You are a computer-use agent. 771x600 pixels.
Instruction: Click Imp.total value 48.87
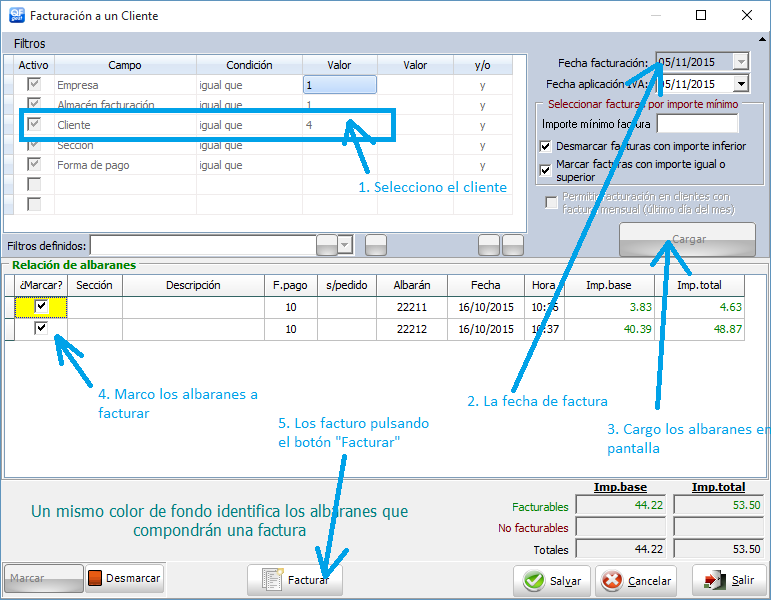coord(700,329)
